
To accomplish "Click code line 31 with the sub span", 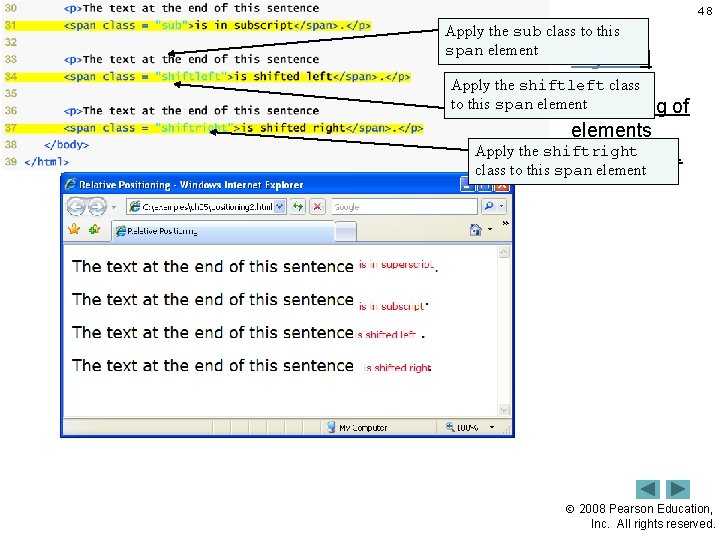I will 217,25.
